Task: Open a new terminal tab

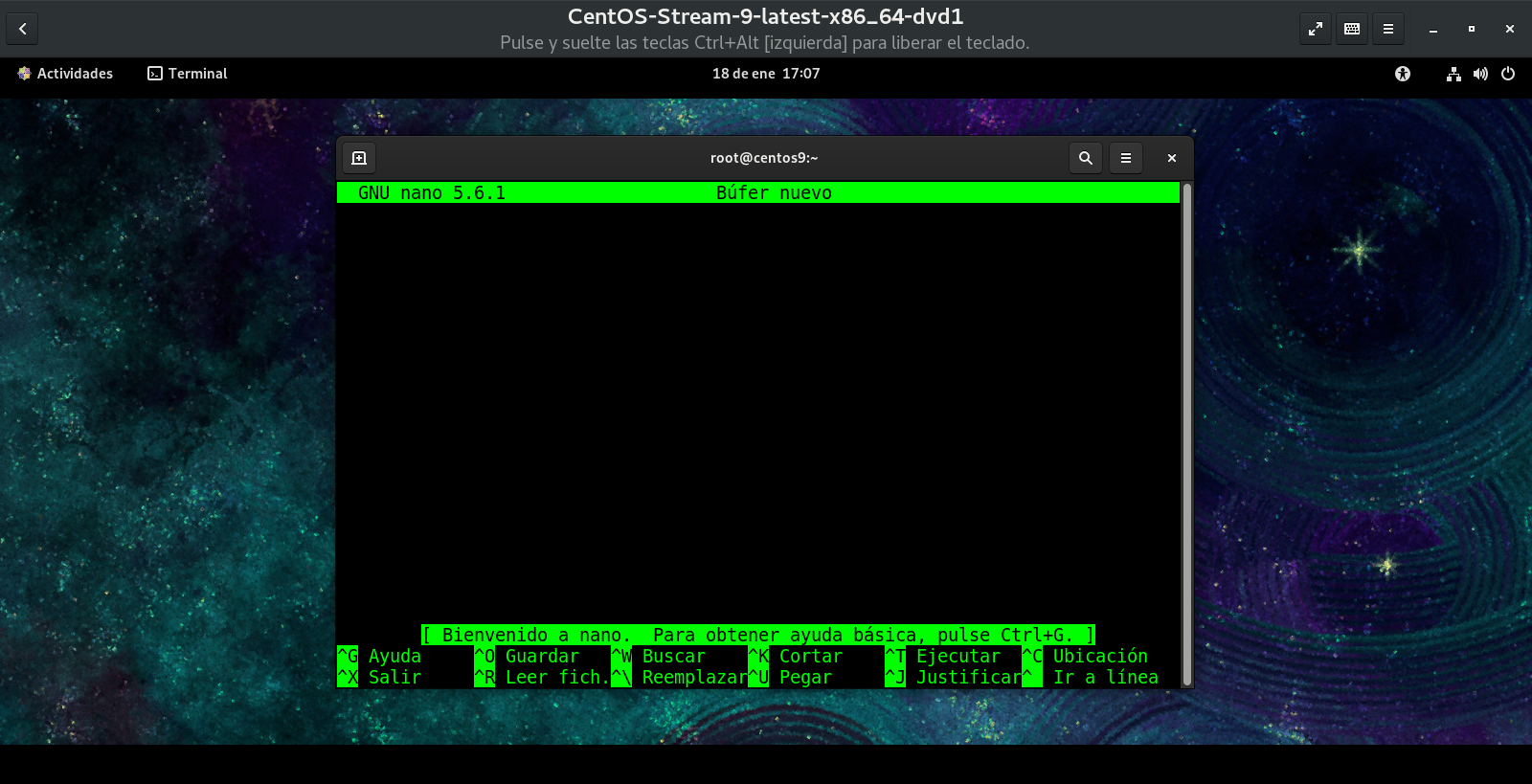Action: [359, 158]
